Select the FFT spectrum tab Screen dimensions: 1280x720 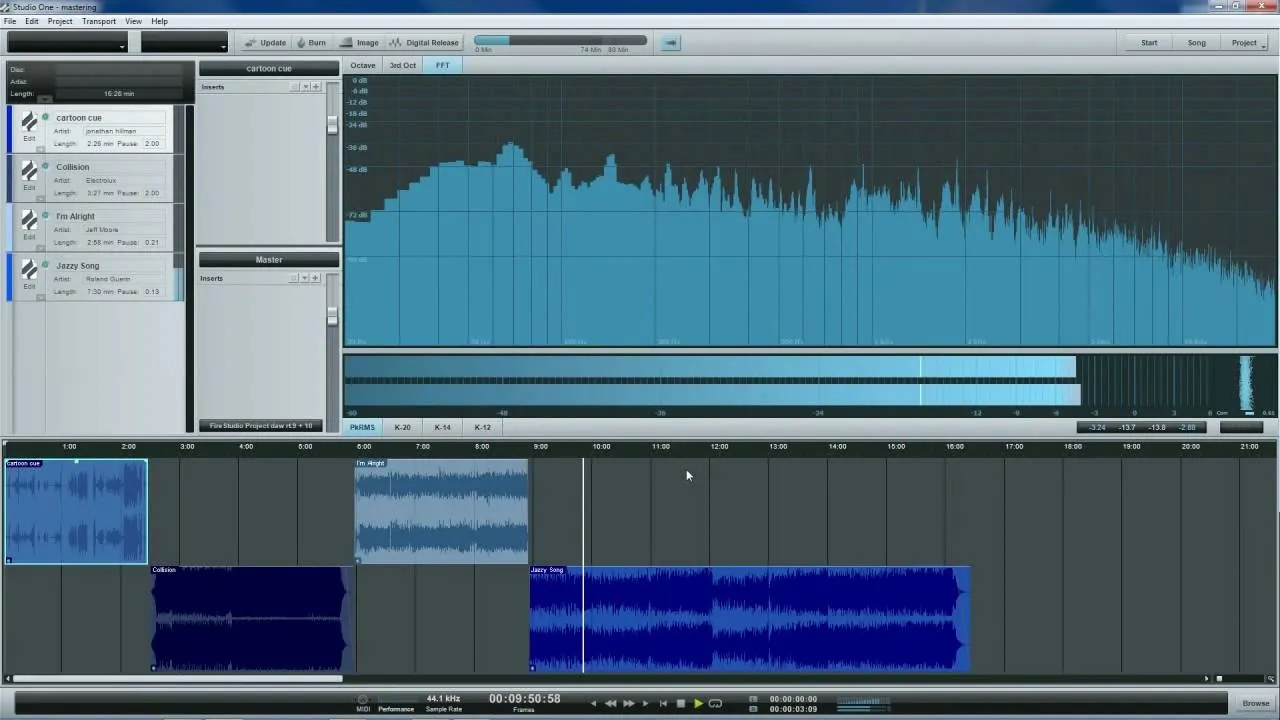(442, 65)
